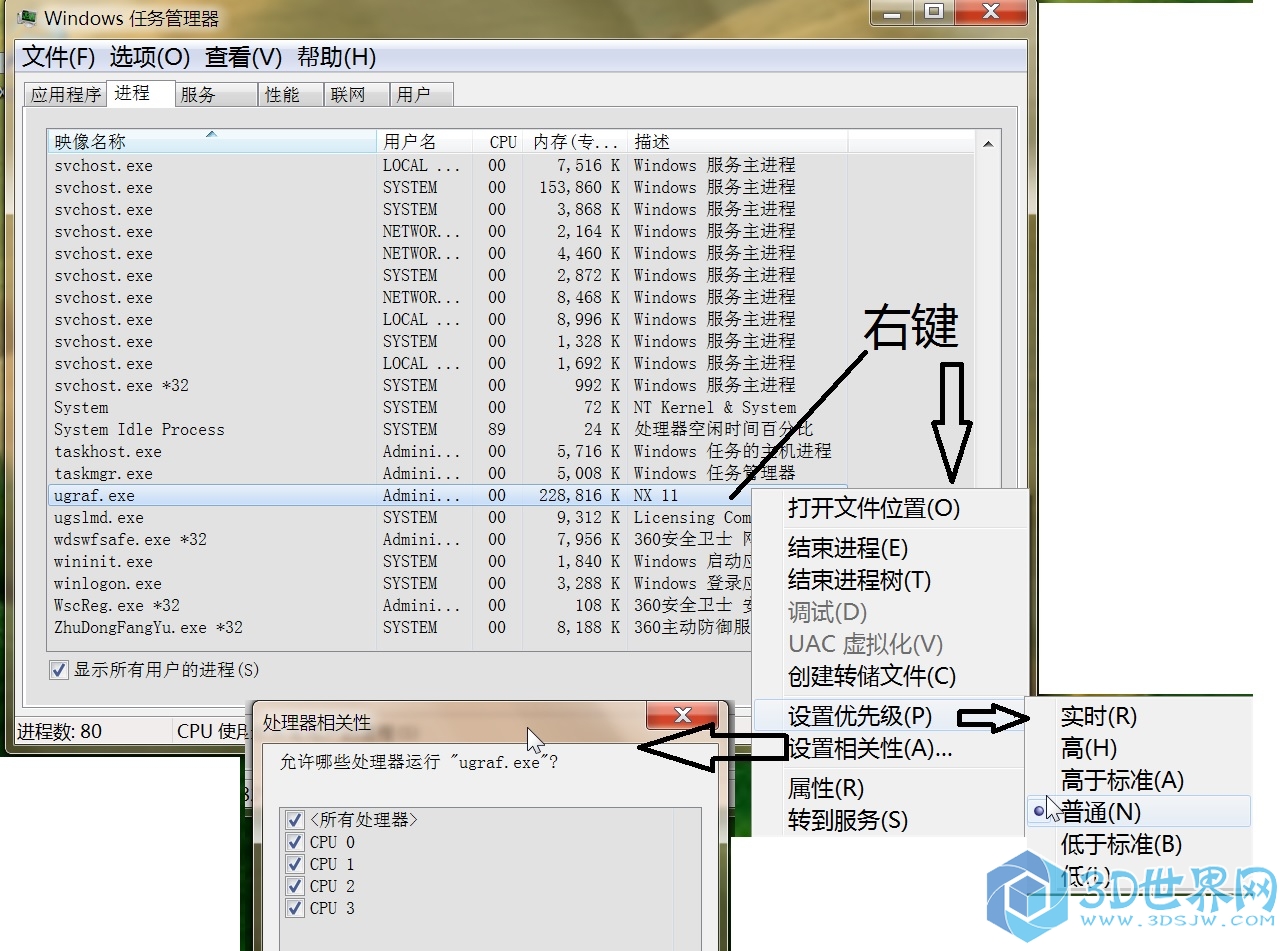Choose 转到服务(S) in context menu

890,820
